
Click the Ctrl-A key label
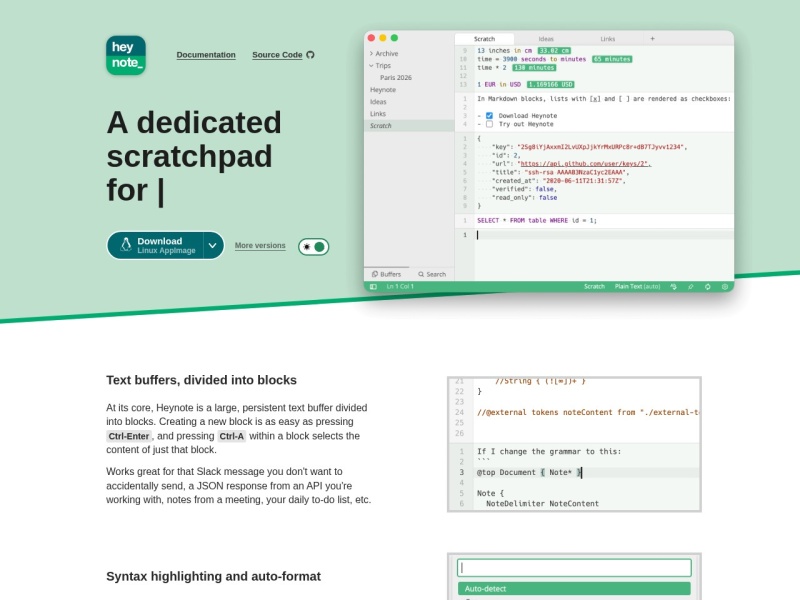[232, 436]
